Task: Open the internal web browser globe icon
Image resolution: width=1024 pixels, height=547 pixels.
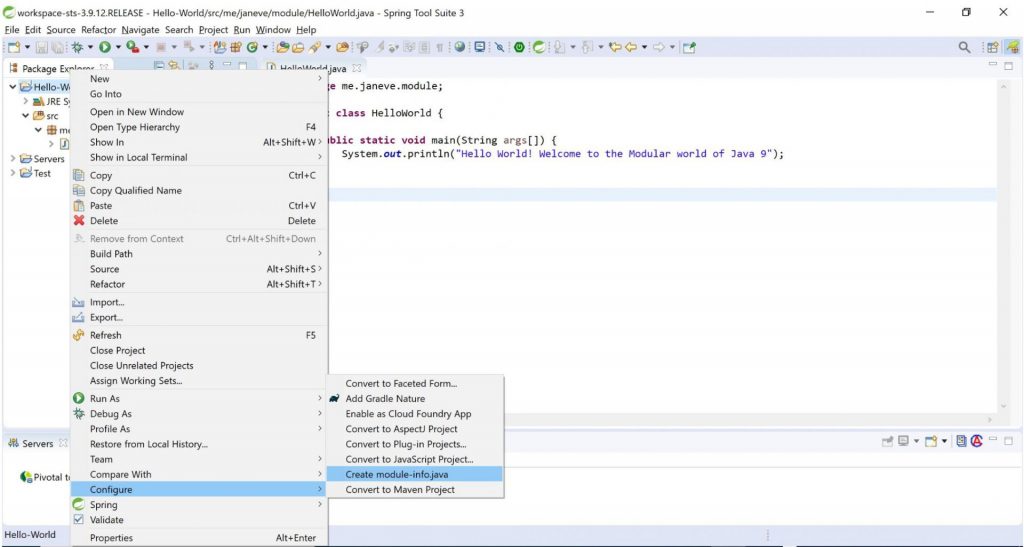Action: click(460, 47)
